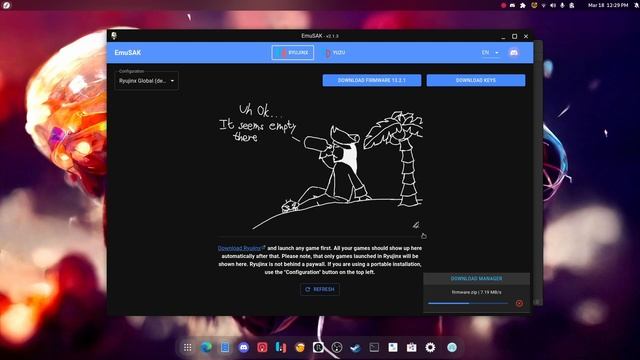Launch Microsoft Edge from the dock
The width and height of the screenshot is (640, 360).
[x=206, y=347]
